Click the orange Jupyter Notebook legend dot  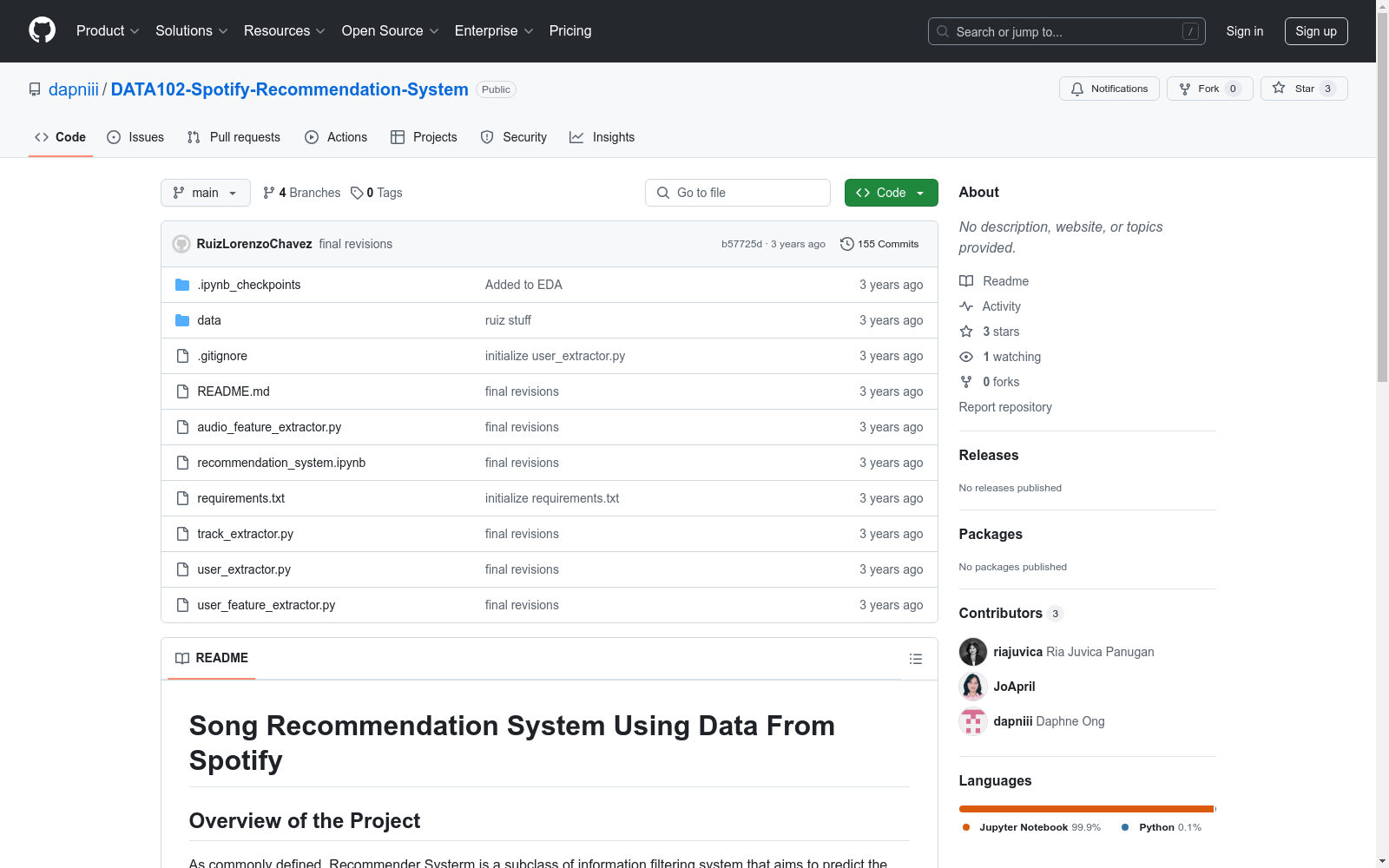(x=966, y=827)
